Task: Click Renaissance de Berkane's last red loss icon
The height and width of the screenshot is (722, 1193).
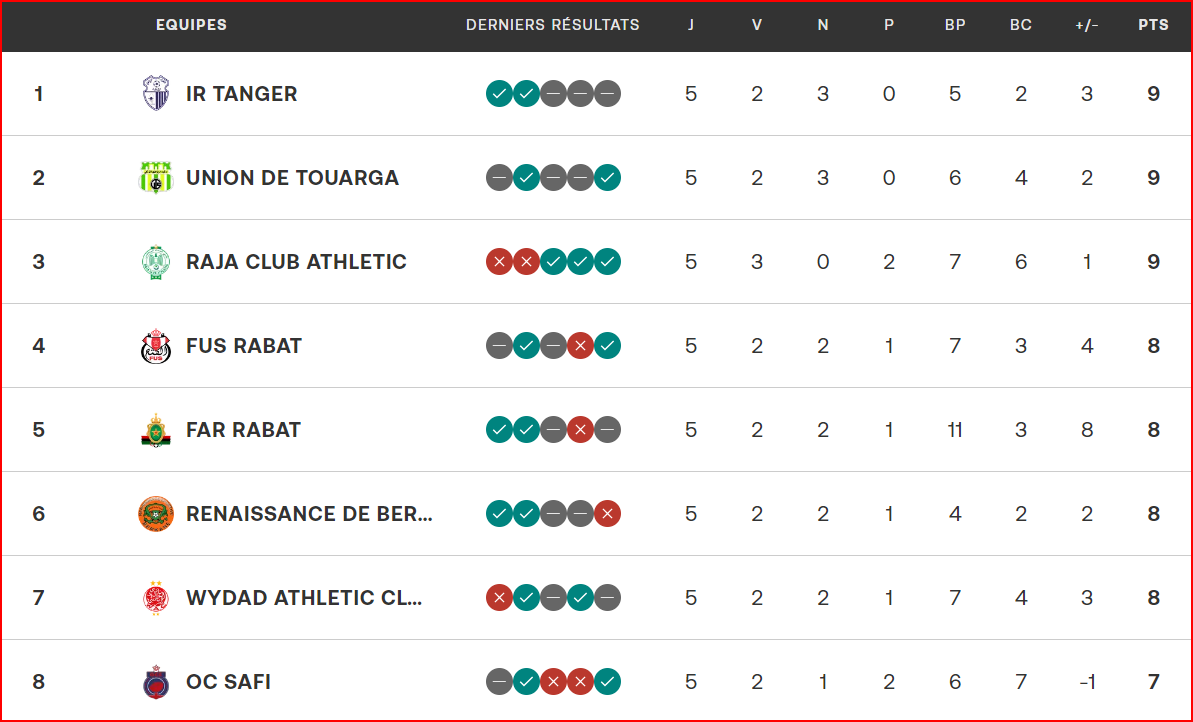Action: tap(607, 514)
